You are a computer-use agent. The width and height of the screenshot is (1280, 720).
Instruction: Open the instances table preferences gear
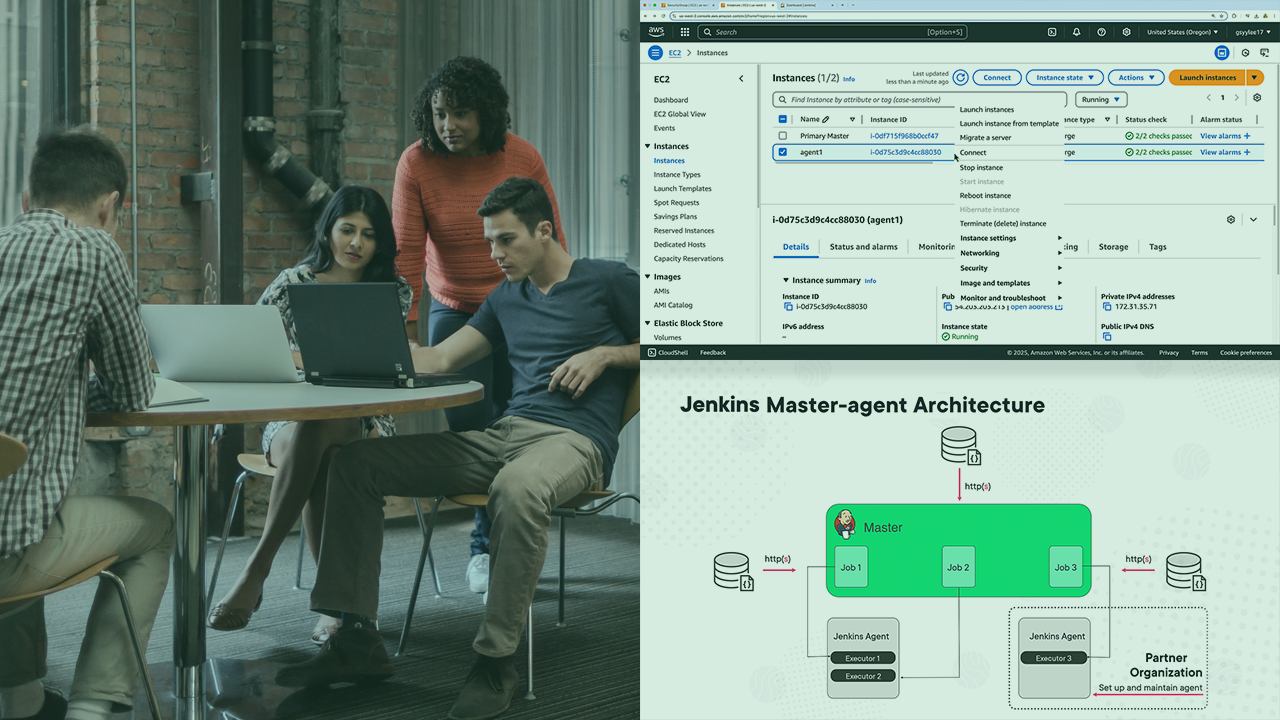point(1257,98)
